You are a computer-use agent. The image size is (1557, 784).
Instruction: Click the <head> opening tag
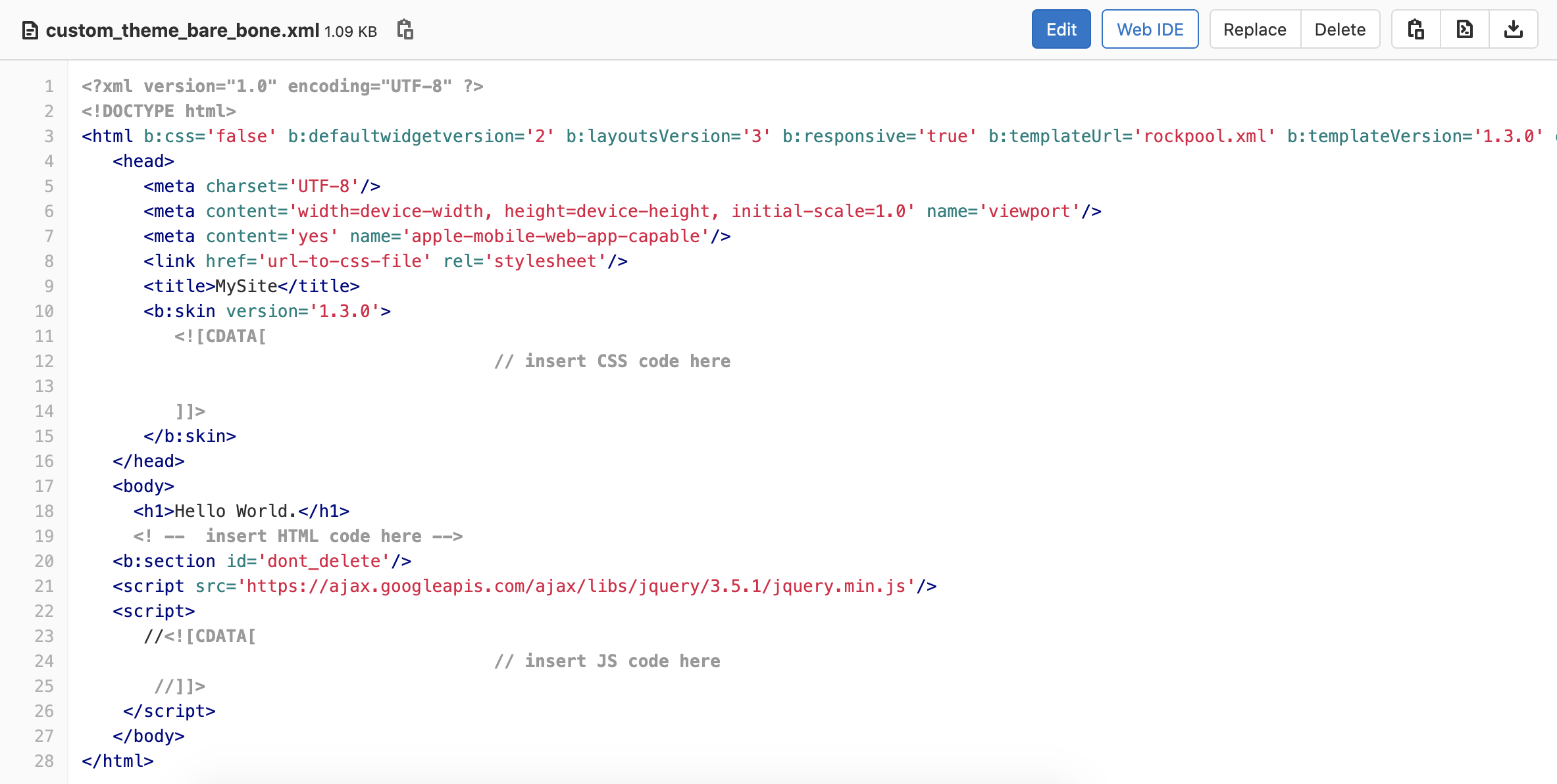(143, 161)
